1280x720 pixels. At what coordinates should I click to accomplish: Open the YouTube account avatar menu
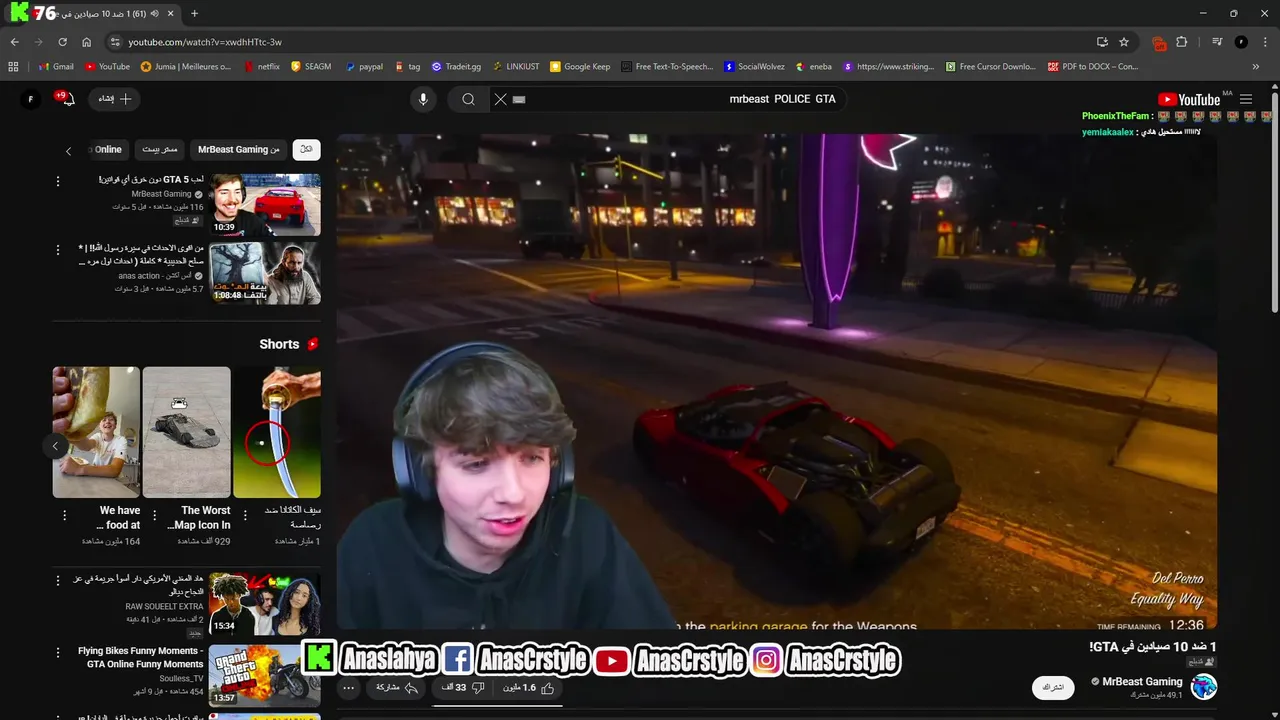click(x=30, y=99)
